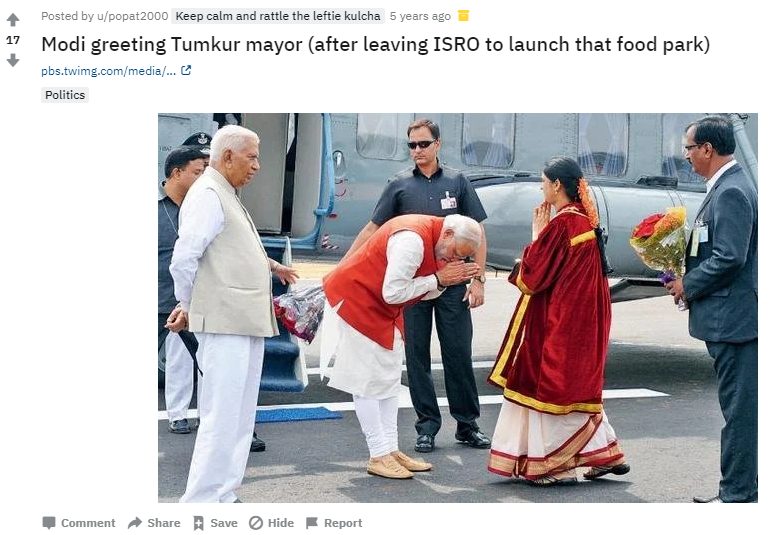This screenshot has height=535, width=773.
Task: Open the u/popat2000 user profile
Action: (132, 16)
